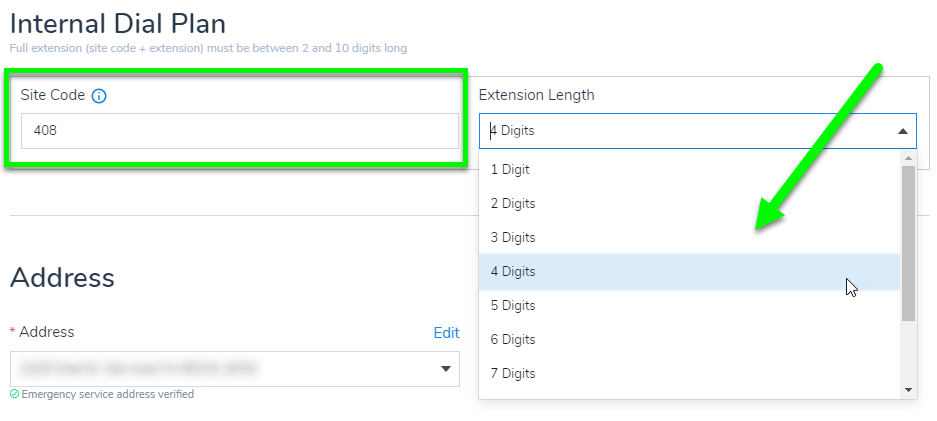Click the Site Code info icon

99,96
